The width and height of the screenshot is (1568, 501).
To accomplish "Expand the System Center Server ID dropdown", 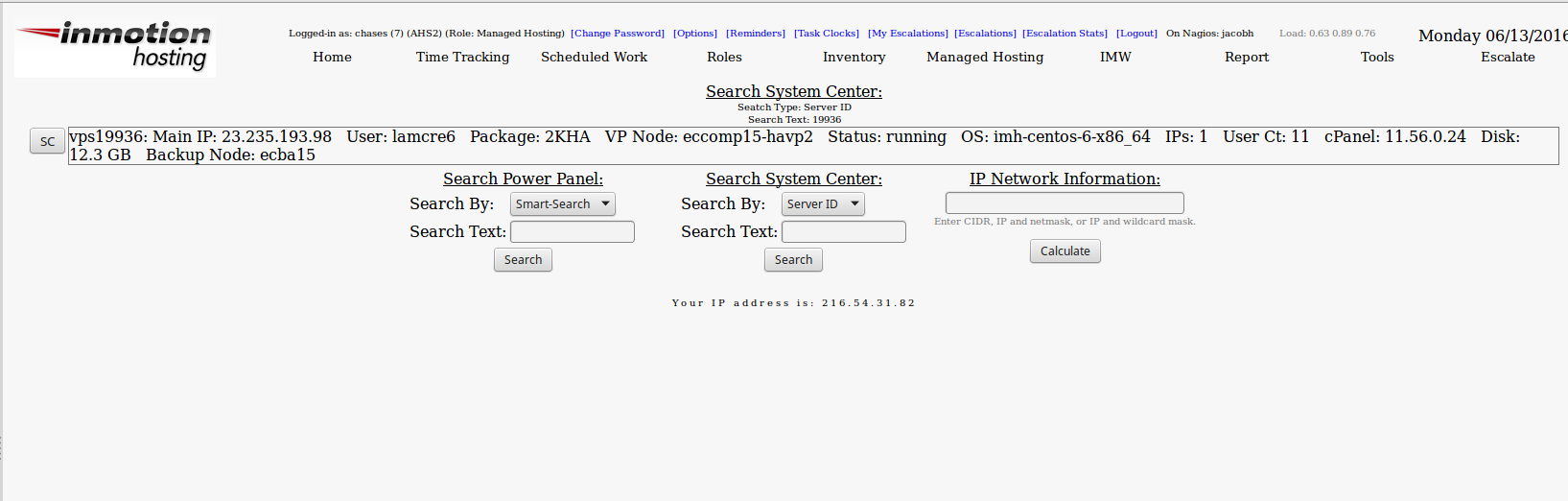I will click(823, 204).
